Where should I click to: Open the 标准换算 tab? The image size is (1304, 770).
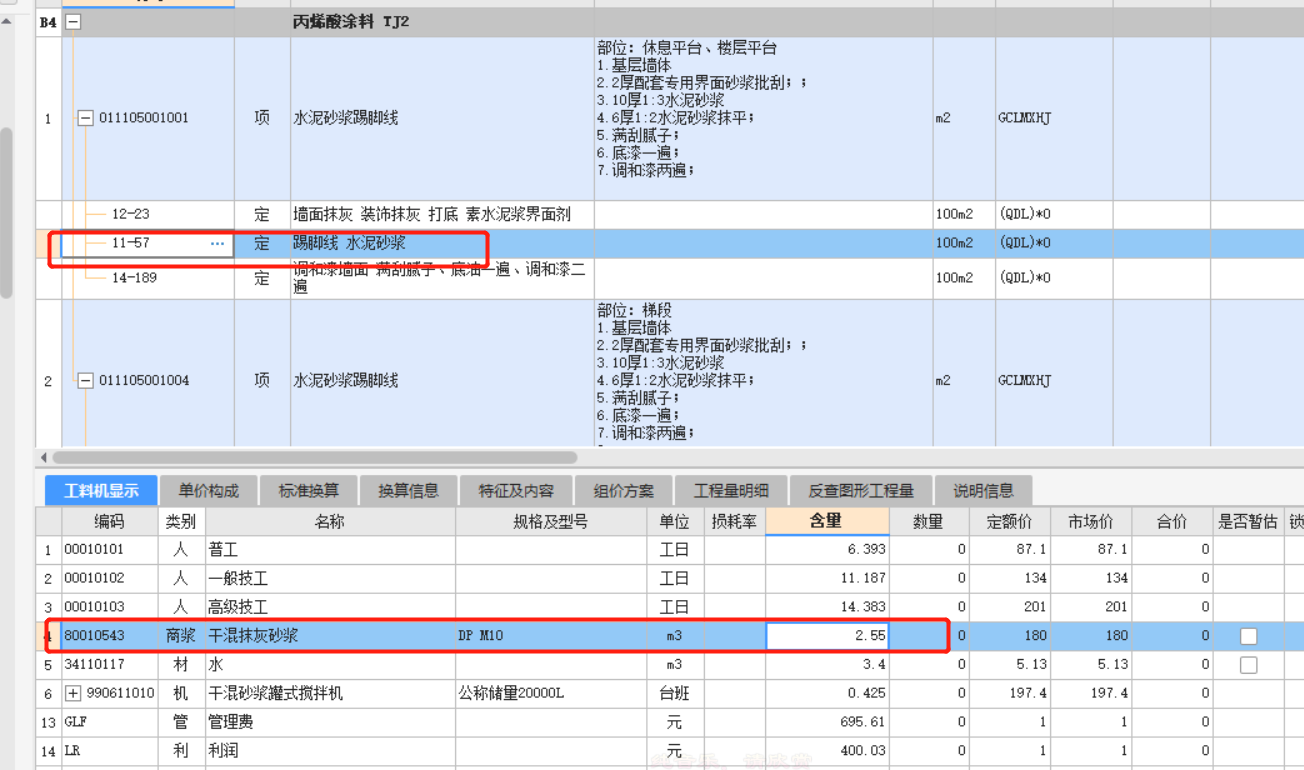308,491
